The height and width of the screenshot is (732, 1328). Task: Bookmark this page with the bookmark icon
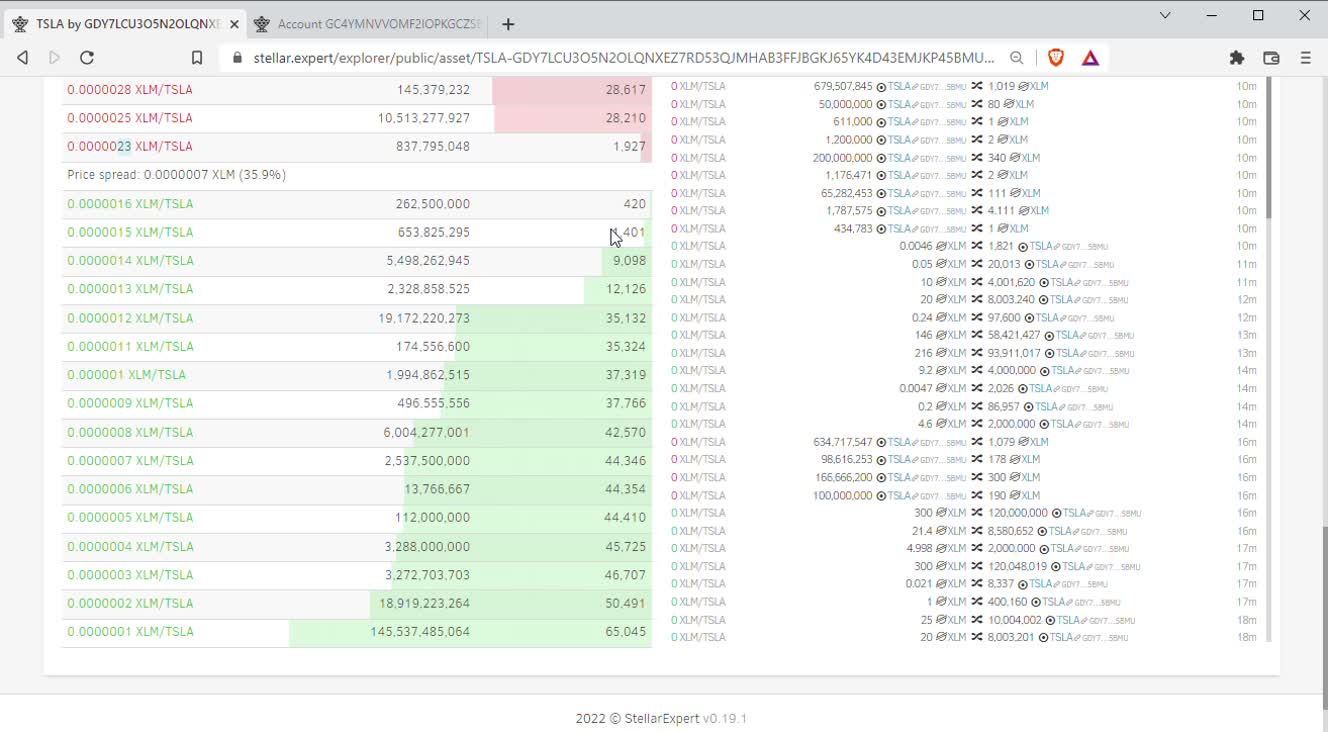click(x=197, y=58)
